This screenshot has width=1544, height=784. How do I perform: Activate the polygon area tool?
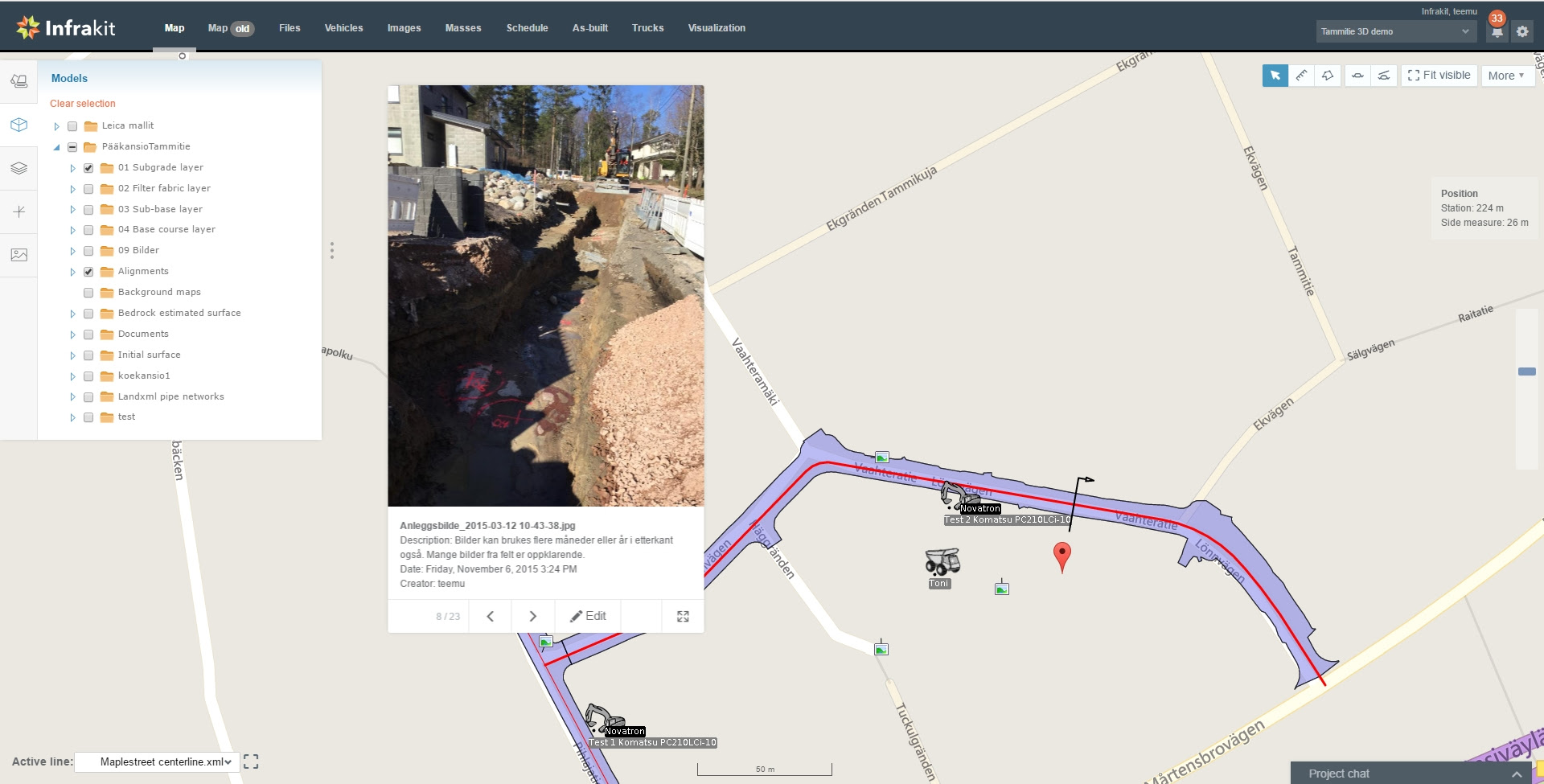tap(1328, 76)
